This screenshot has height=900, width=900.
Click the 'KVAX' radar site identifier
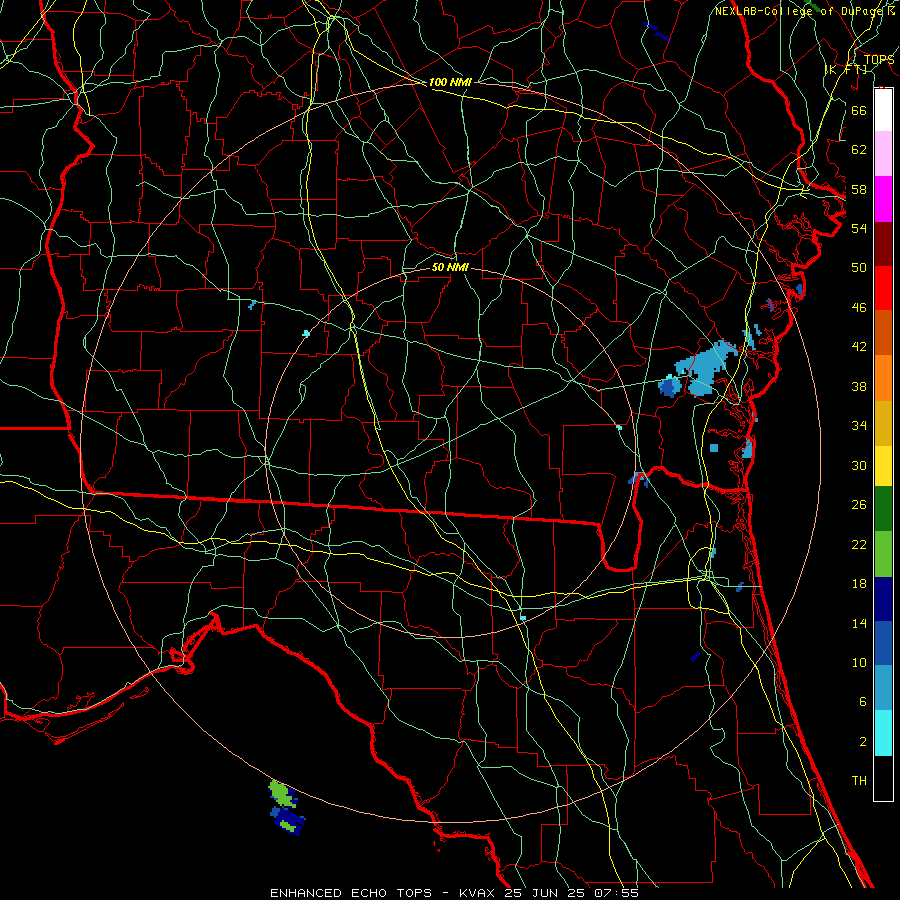pyautogui.click(x=478, y=893)
